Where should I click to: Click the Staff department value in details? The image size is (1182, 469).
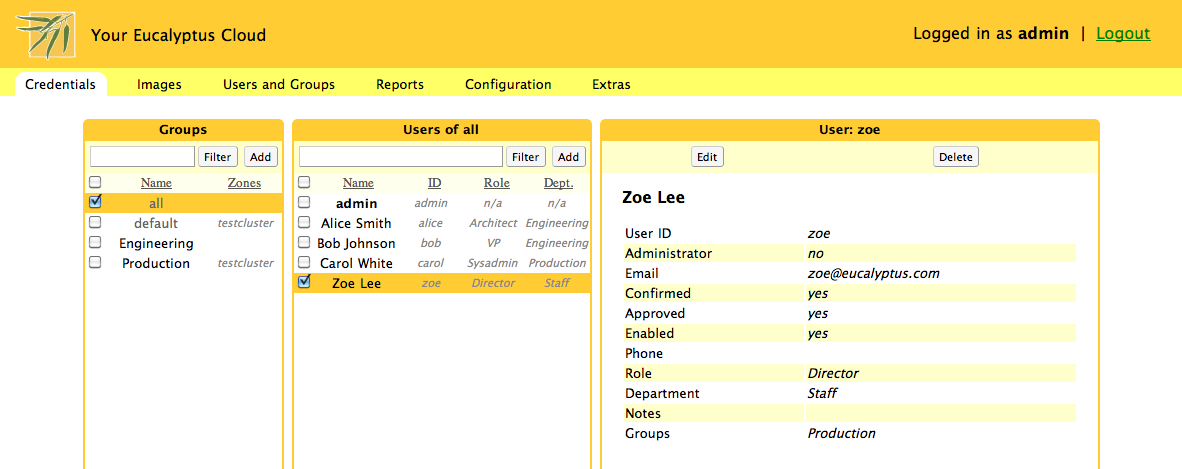(822, 393)
